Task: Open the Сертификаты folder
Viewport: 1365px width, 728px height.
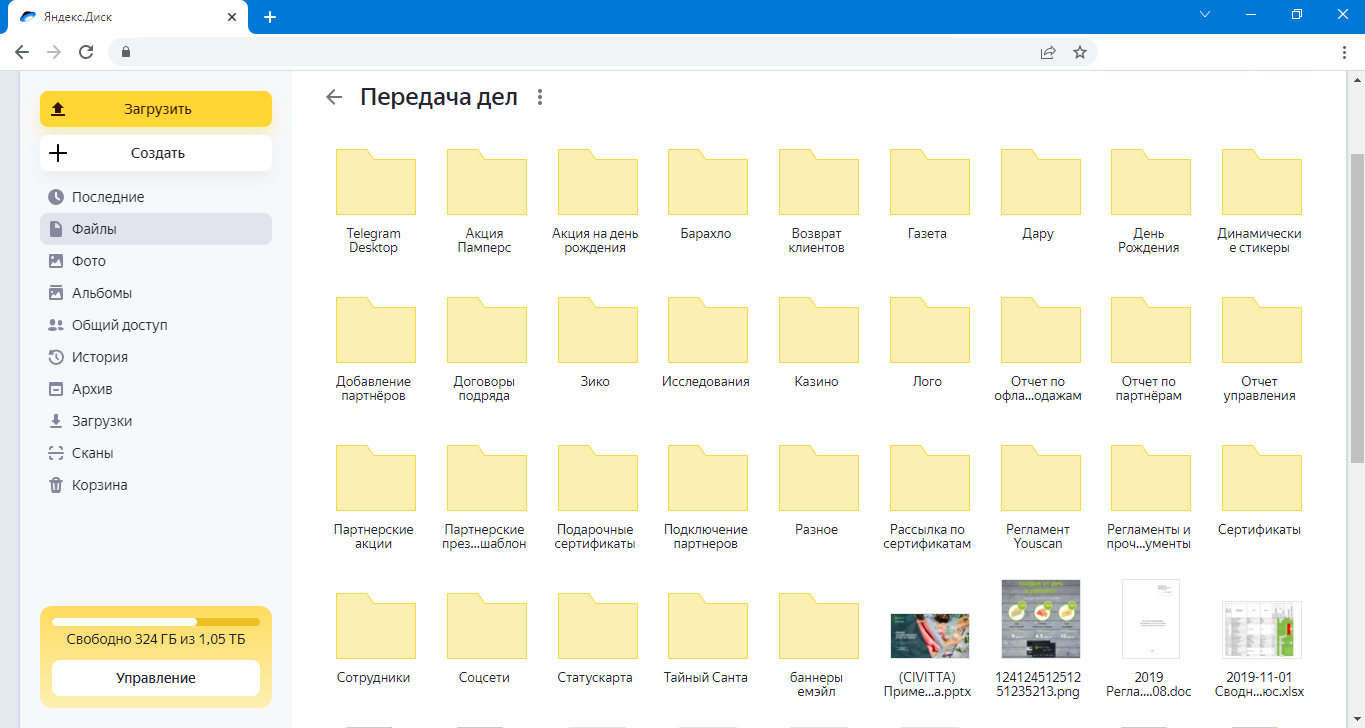Action: [x=1261, y=478]
